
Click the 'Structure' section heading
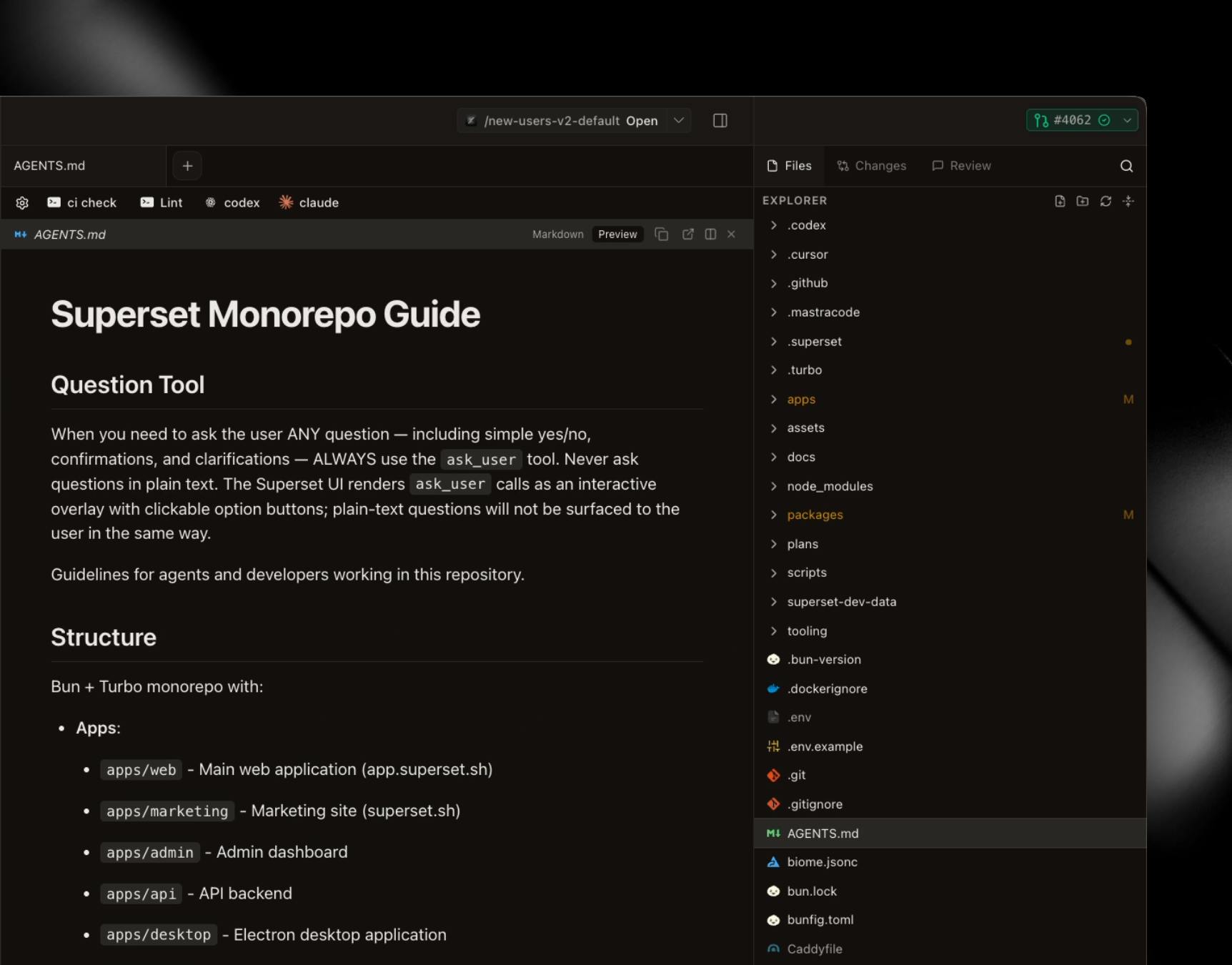point(104,638)
